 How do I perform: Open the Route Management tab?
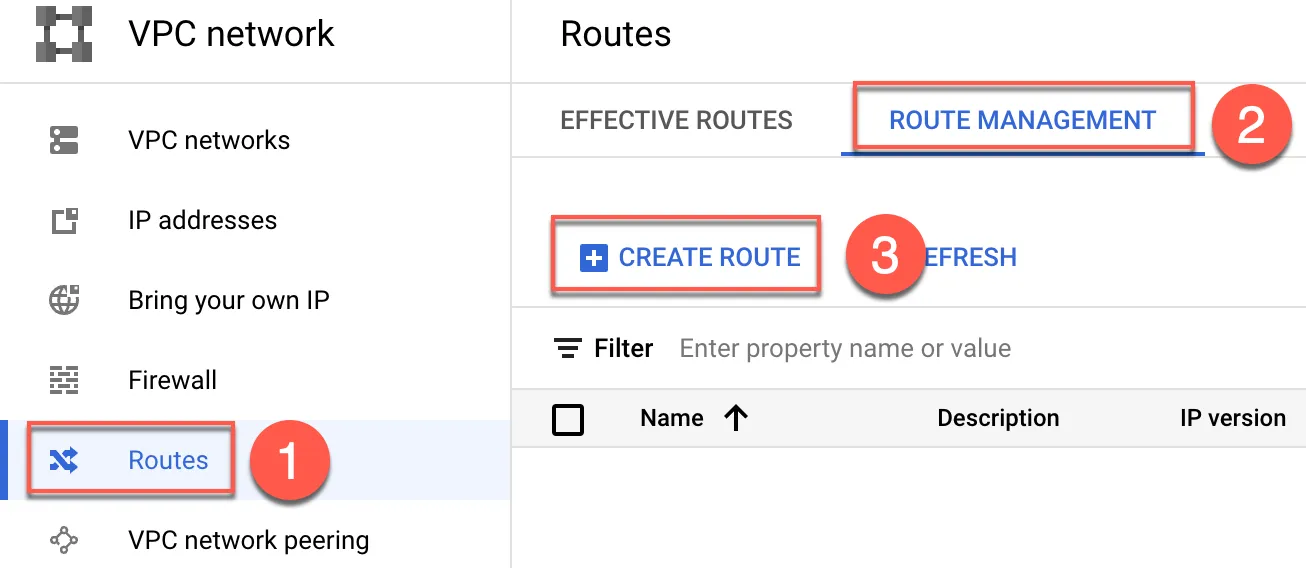[1022, 121]
